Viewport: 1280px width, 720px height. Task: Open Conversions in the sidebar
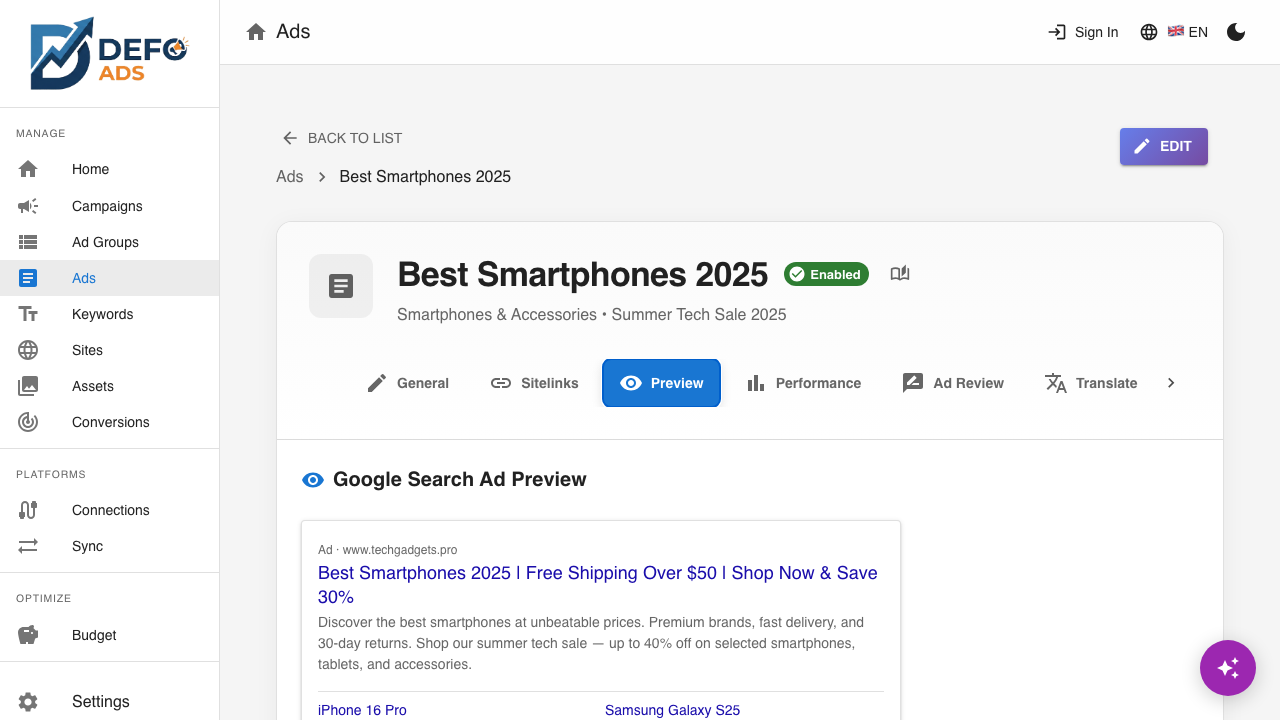pyautogui.click(x=109, y=422)
